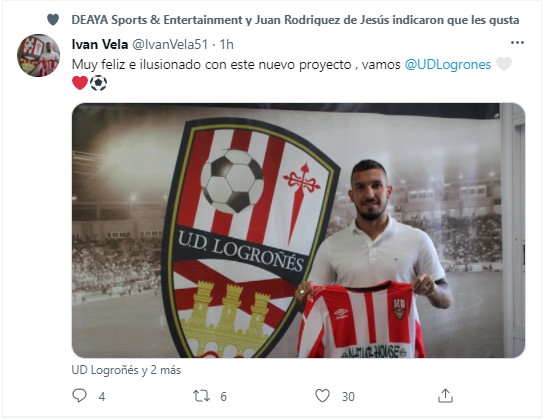Click 'DEAYA Sports & Entertainment' in liked-by line

[157, 20]
